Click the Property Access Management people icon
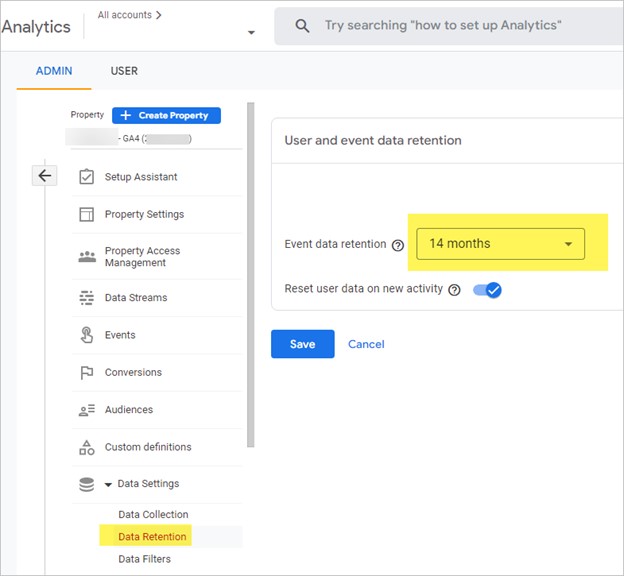The image size is (624, 576). coord(87,257)
